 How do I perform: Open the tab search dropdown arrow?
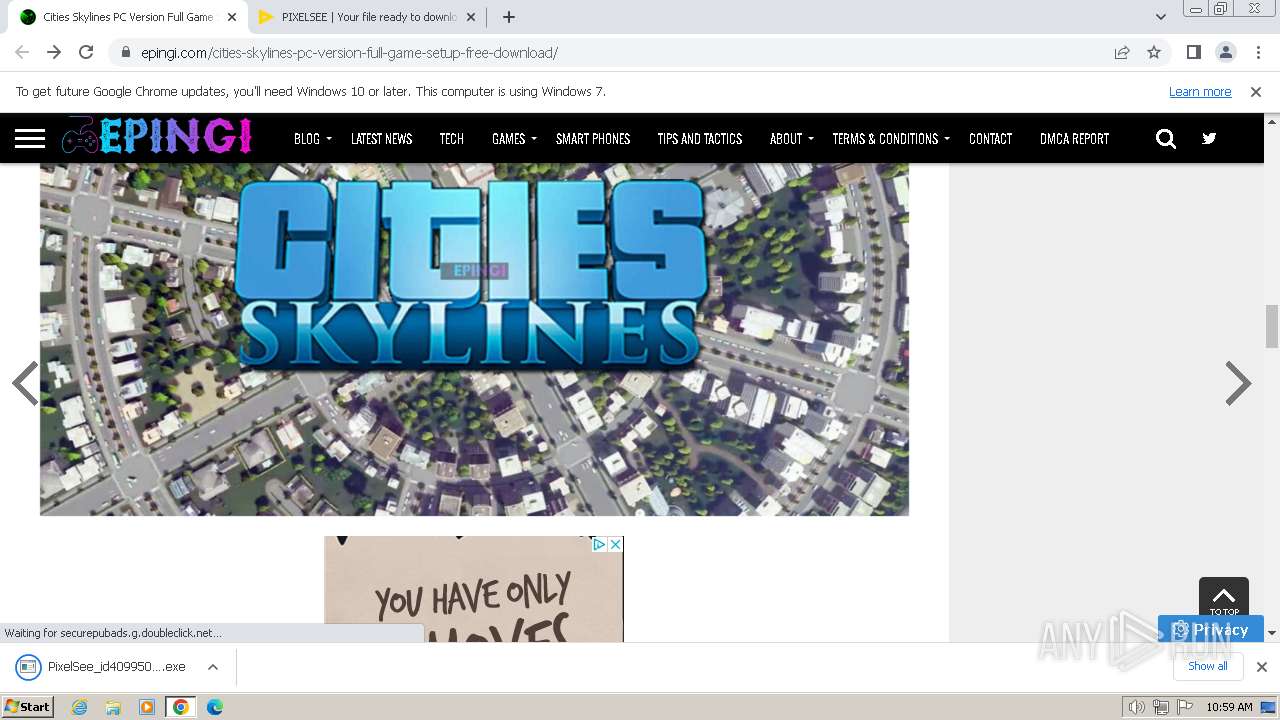pos(1161,17)
